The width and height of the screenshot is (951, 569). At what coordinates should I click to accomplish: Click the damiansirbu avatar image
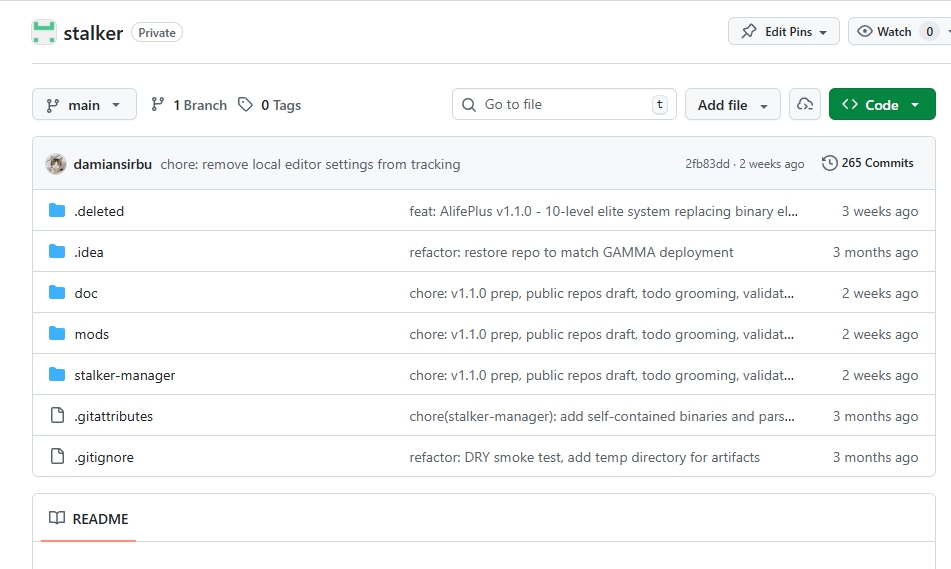click(x=56, y=164)
